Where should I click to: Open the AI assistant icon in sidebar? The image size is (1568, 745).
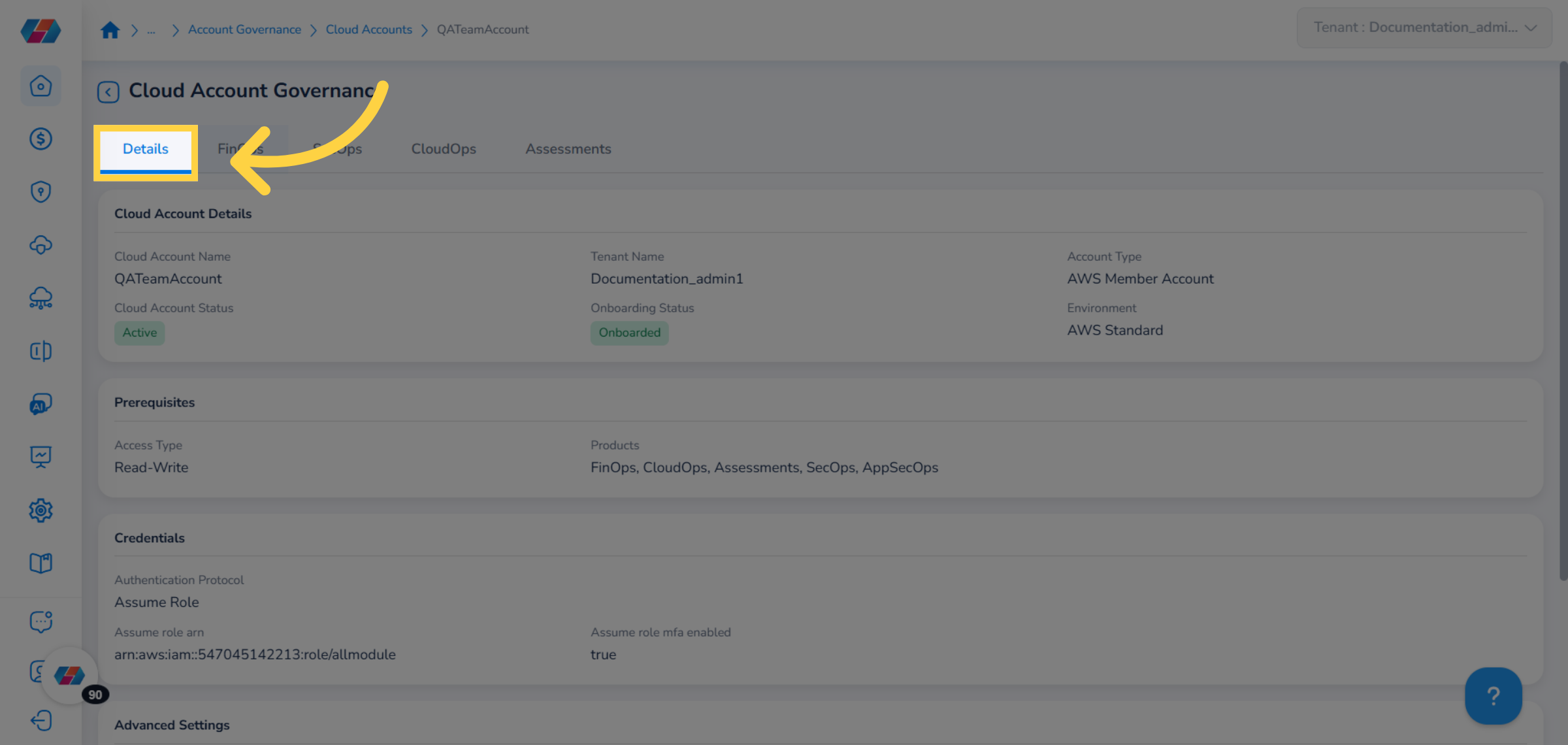pos(41,404)
